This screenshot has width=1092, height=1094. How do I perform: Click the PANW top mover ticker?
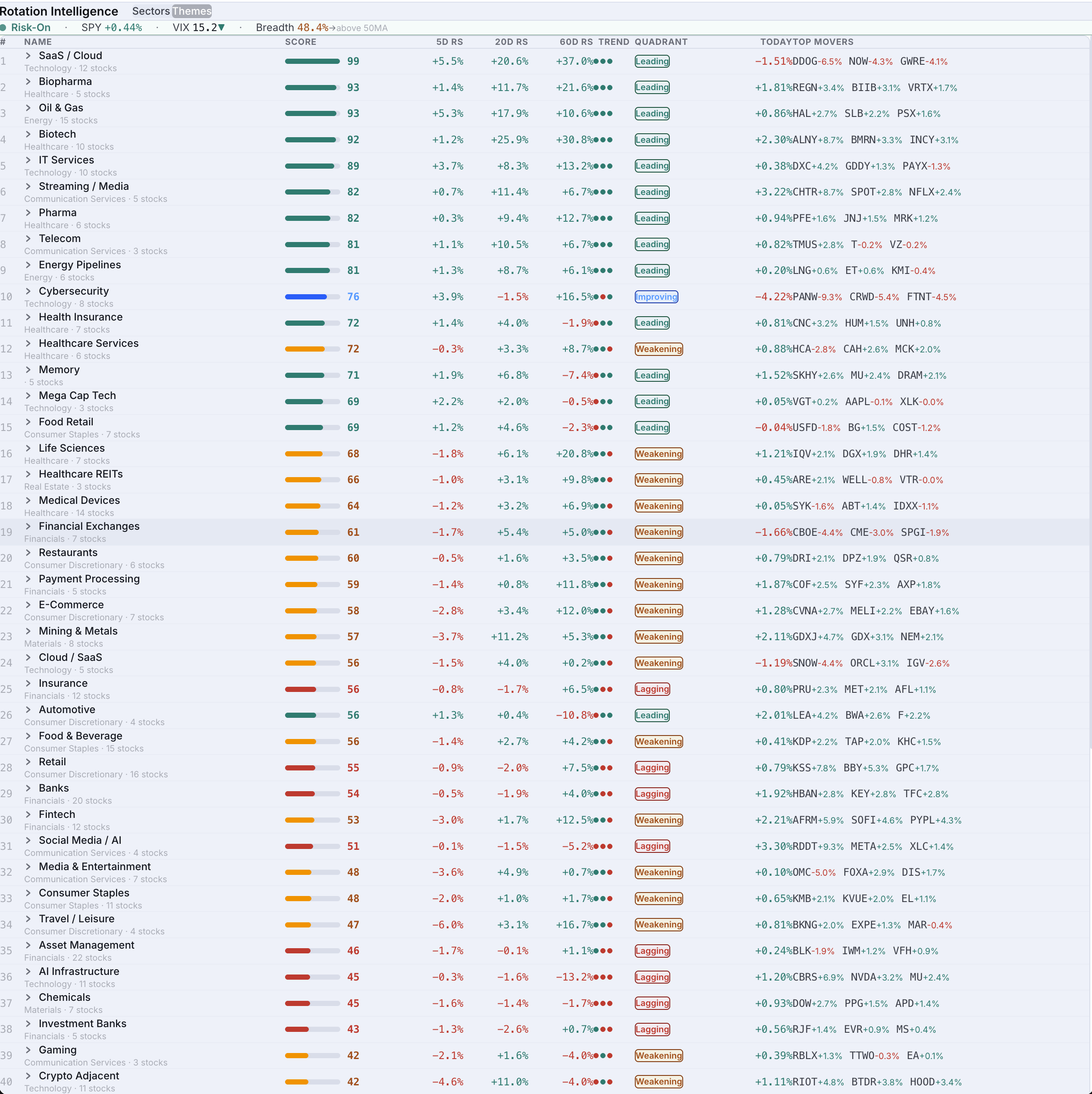[805, 297]
